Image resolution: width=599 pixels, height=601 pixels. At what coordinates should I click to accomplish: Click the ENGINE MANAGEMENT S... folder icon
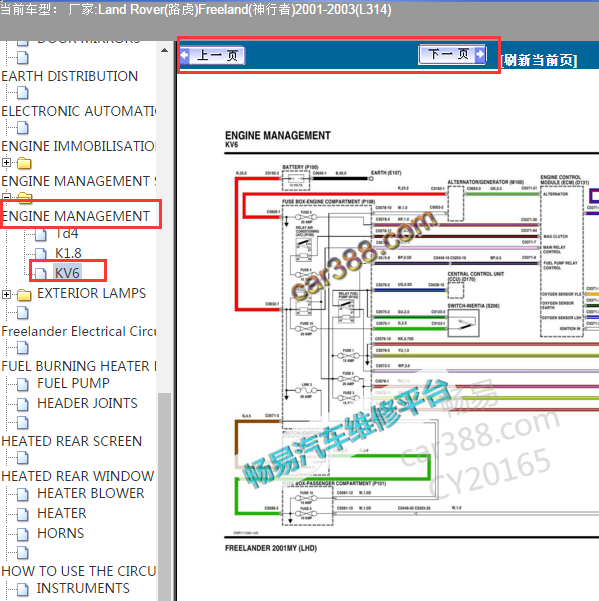pyautogui.click(x=24, y=163)
